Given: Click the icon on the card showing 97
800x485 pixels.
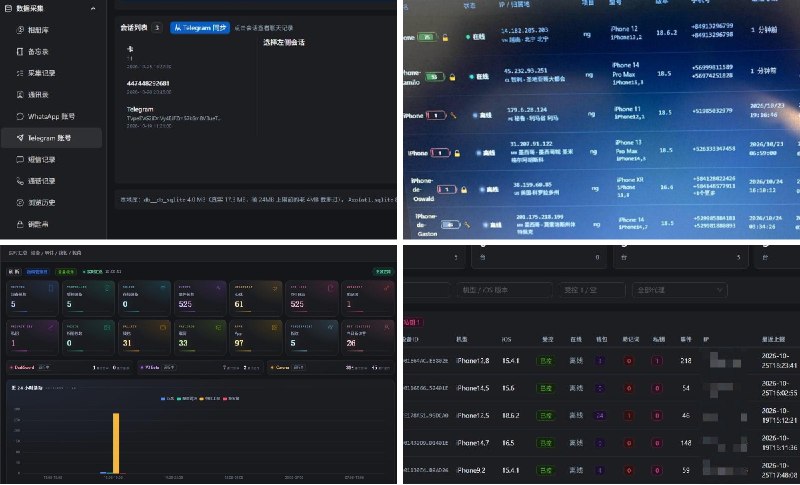Looking at the screenshot, I should [274, 327].
